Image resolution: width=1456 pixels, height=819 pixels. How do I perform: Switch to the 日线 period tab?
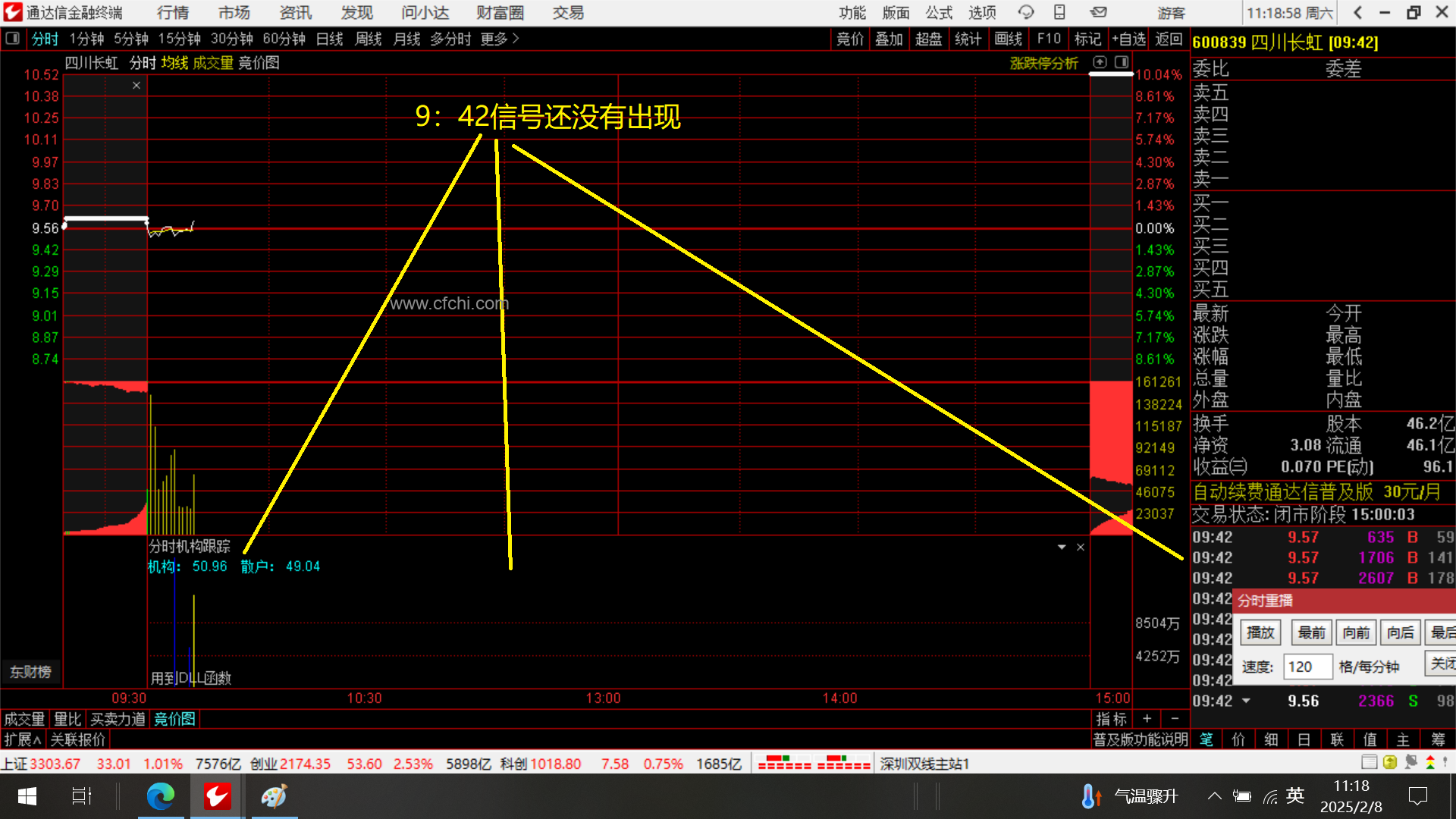(329, 39)
